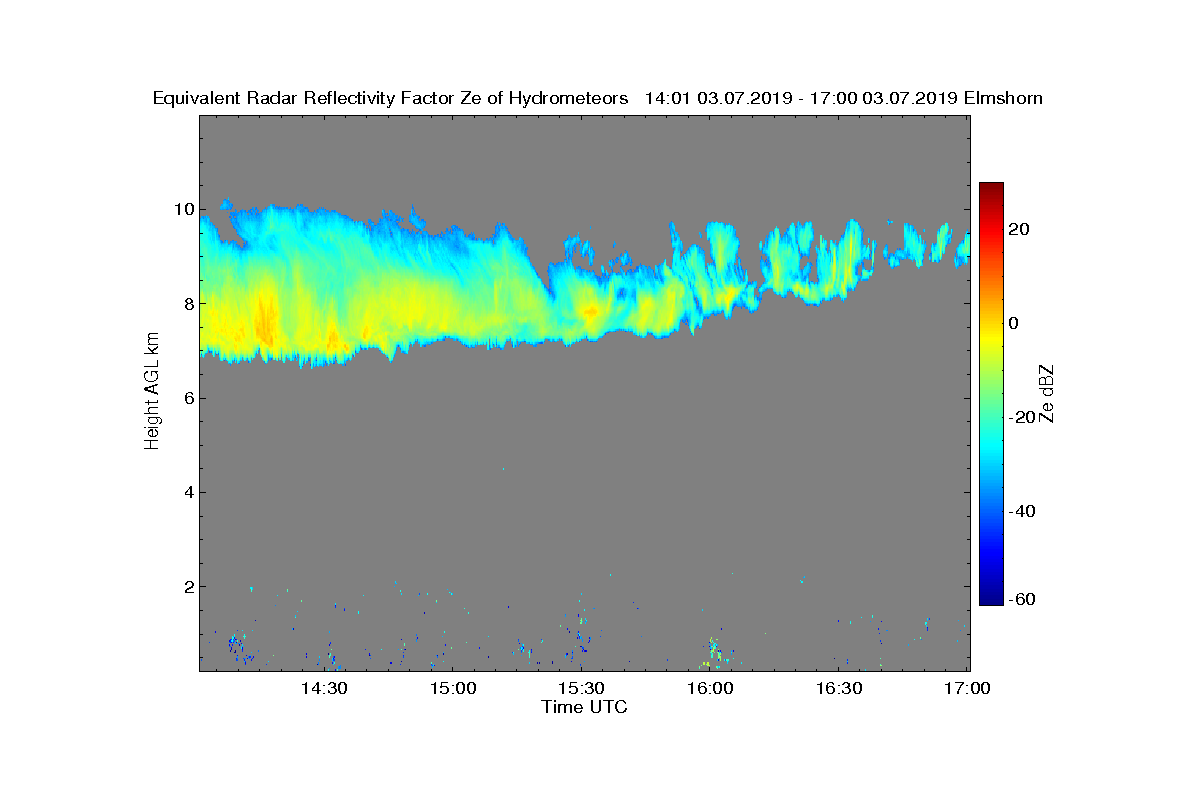Click the 'Time UTC' axis label
Image resolution: width=1200 pixels, height=800 pixels.
point(585,707)
